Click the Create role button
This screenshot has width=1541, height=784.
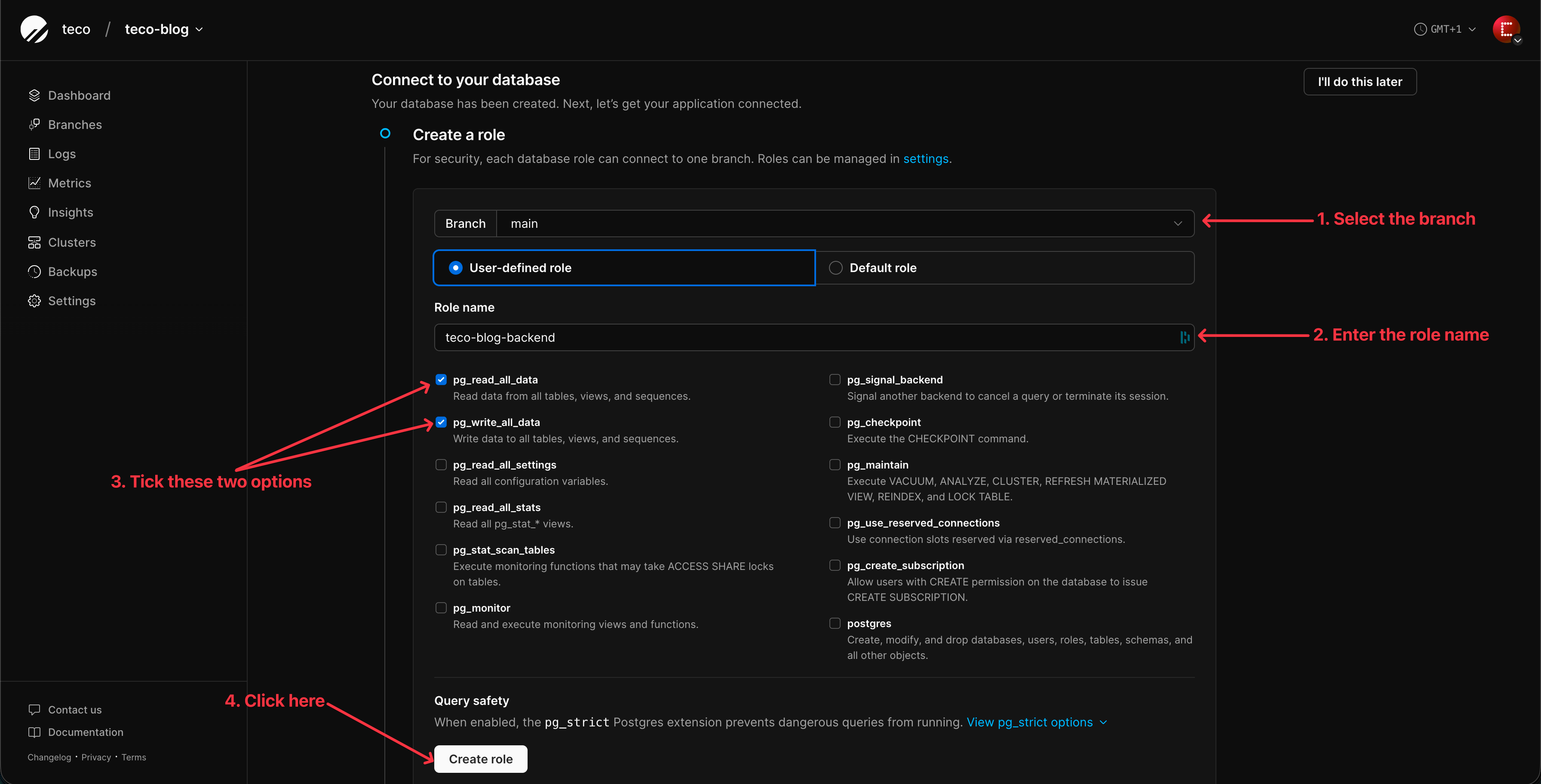click(x=480, y=759)
